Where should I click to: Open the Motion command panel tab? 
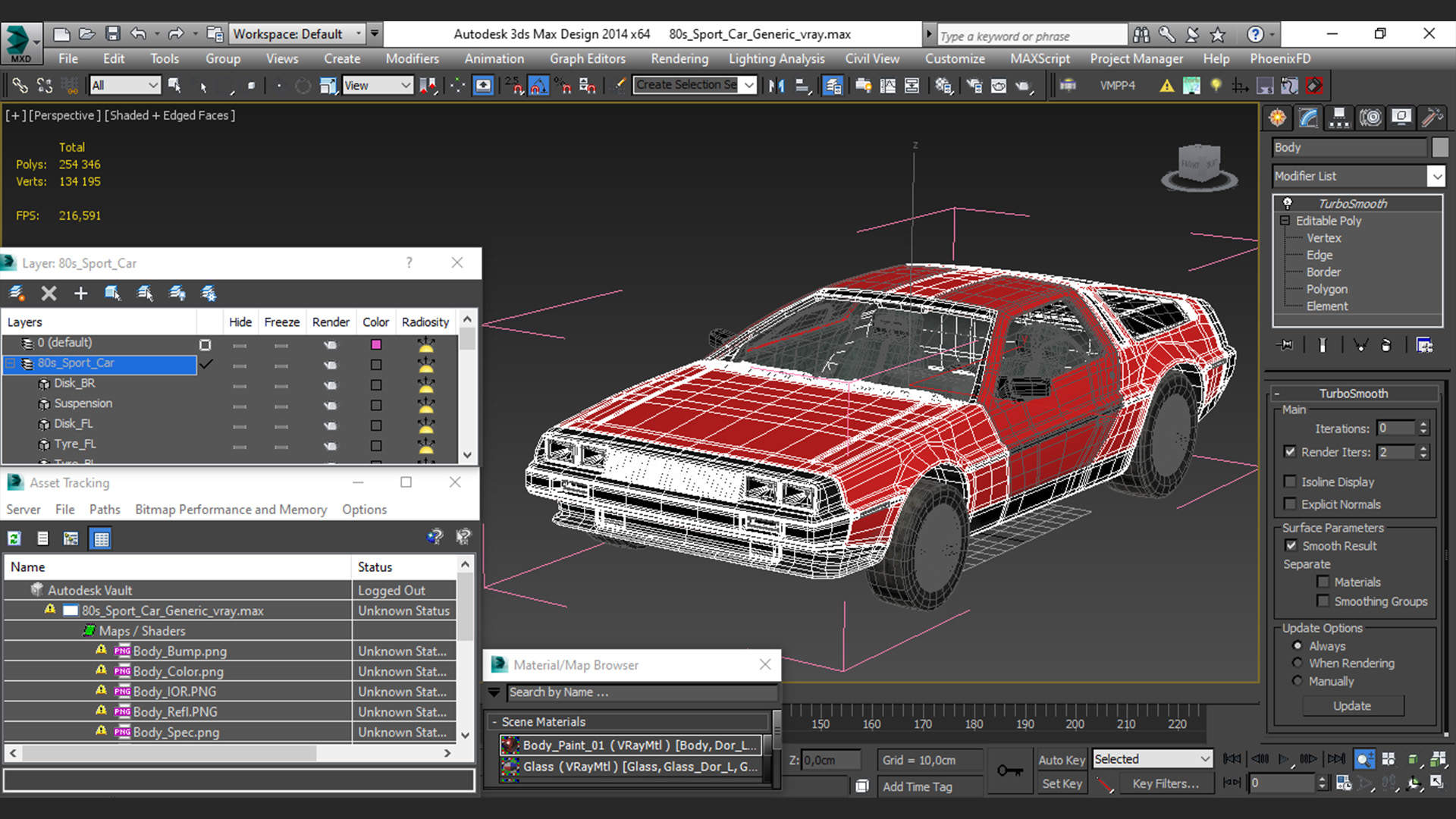click(1370, 118)
